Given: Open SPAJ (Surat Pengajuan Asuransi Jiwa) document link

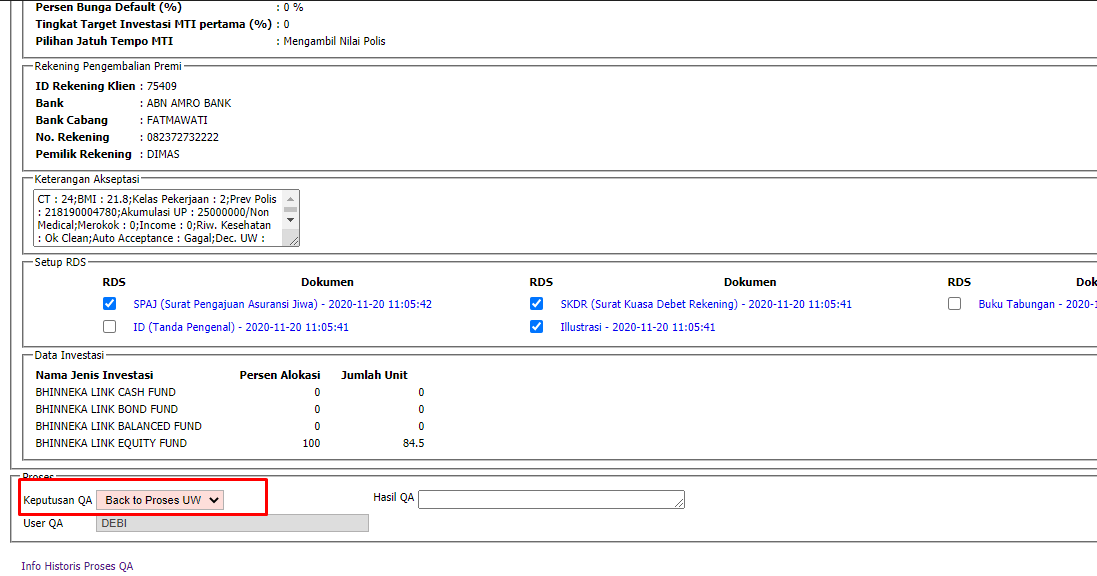Looking at the screenshot, I should (282, 304).
